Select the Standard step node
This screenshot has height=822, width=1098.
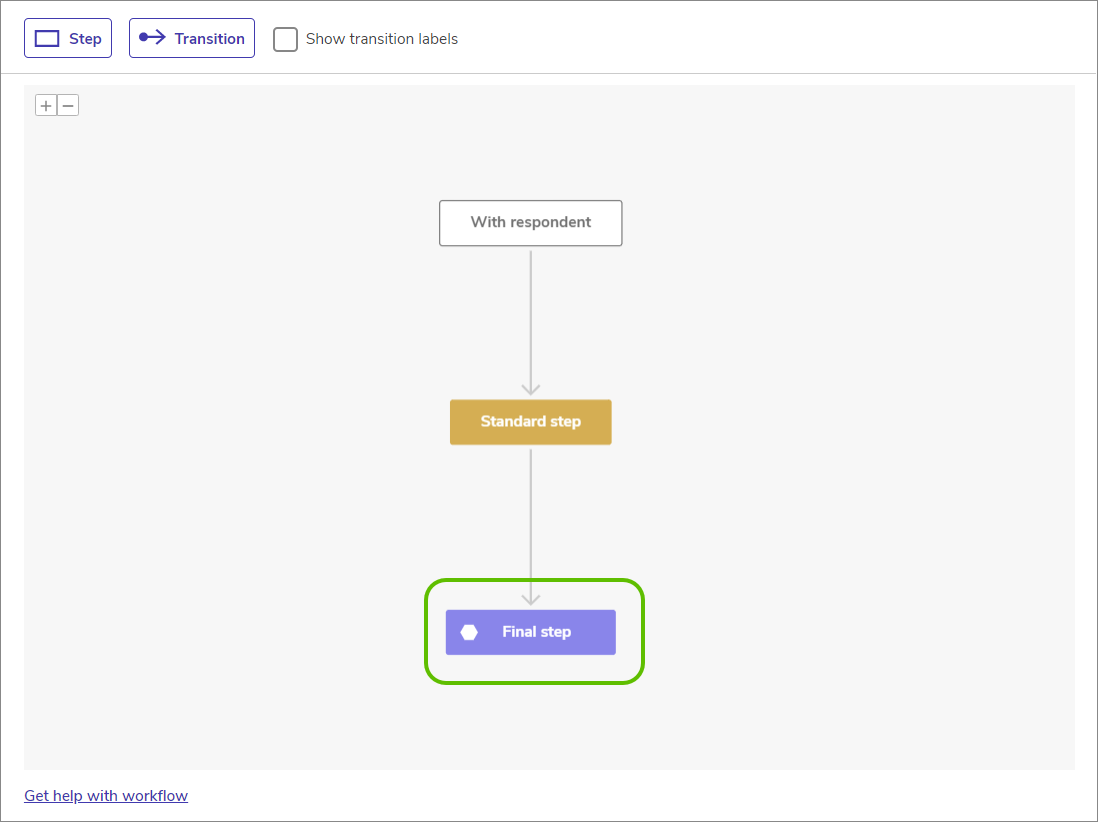(x=531, y=422)
